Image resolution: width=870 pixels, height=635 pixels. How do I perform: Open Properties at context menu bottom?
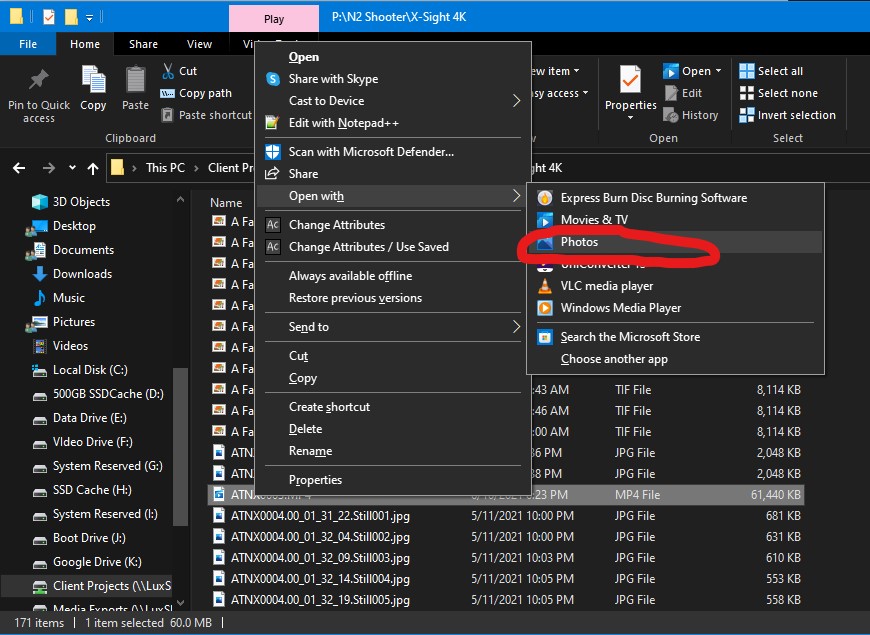tap(315, 480)
